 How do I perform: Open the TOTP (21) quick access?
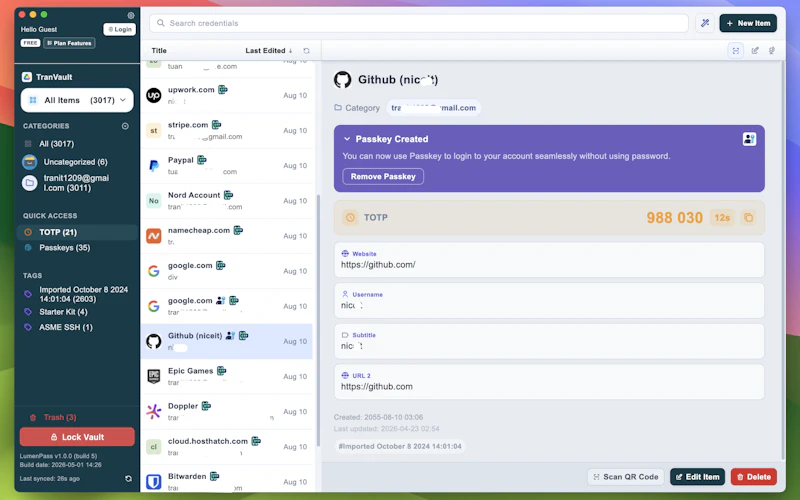[x=77, y=232]
